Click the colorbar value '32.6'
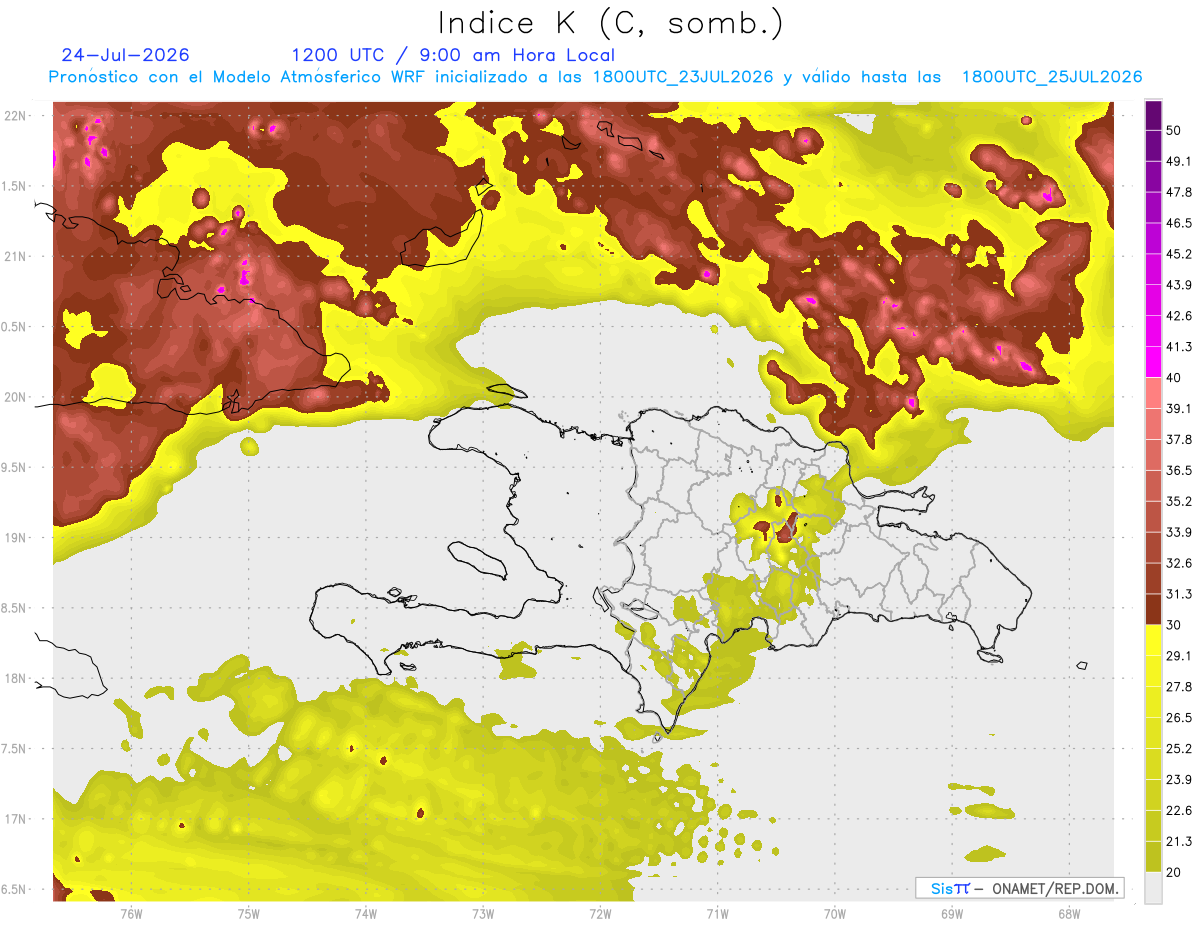Image resolution: width=1200 pixels, height=927 pixels. coord(1178,563)
